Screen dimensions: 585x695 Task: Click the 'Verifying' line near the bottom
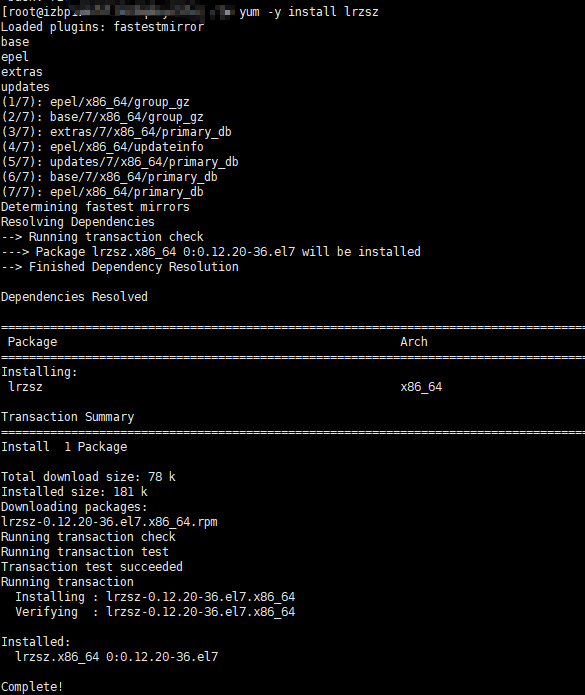tap(155, 612)
